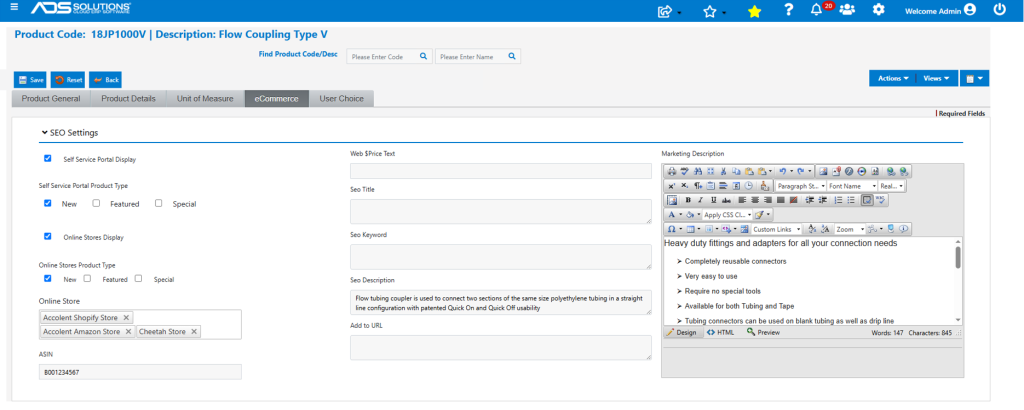Insert bullet list in editor
This screenshot has height=410, width=1024.
pyautogui.click(x=851, y=200)
